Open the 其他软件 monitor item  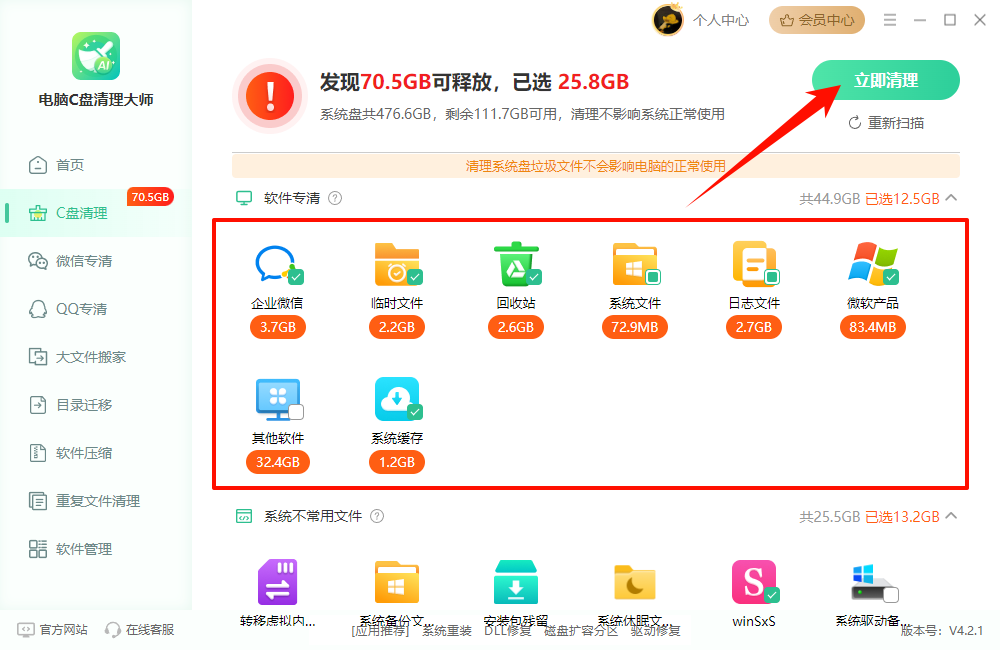click(277, 399)
